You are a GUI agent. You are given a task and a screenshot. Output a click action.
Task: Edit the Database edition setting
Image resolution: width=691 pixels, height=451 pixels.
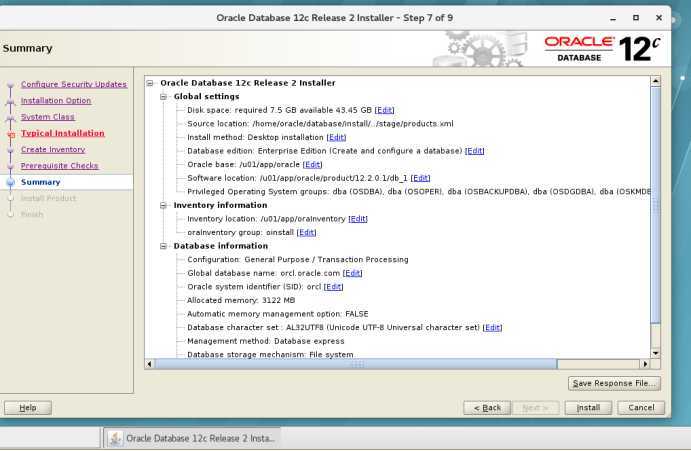[475, 151]
